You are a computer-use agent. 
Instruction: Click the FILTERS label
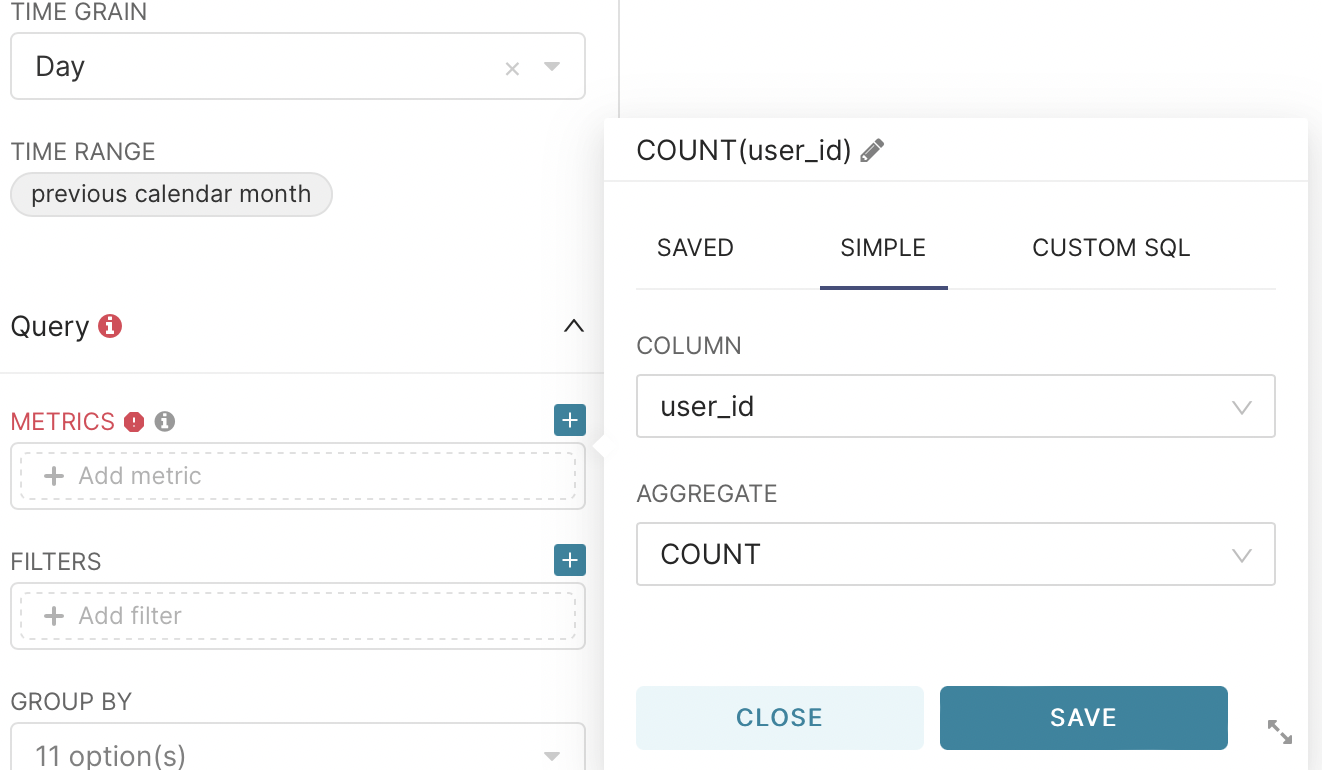[x=56, y=562]
